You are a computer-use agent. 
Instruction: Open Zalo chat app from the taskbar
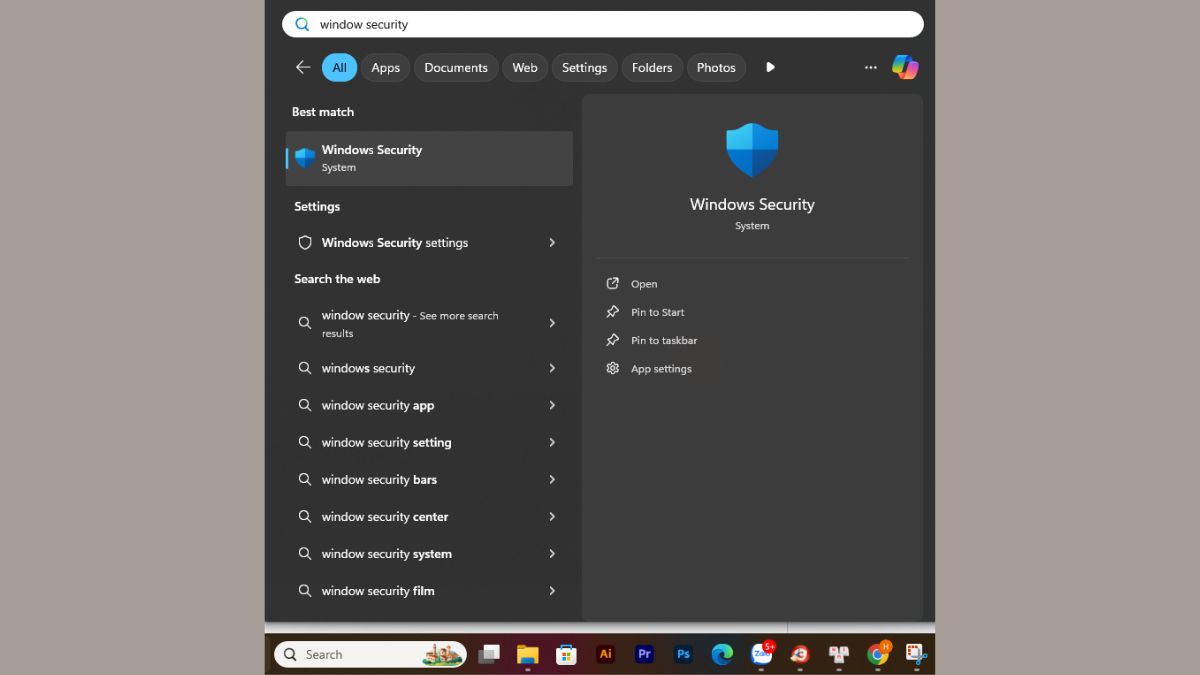tap(762, 654)
